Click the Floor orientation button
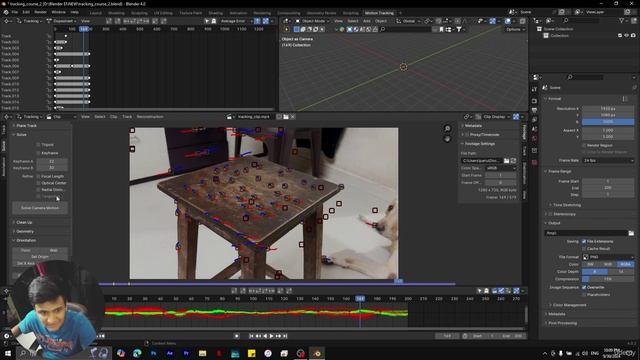 [x=26, y=250]
